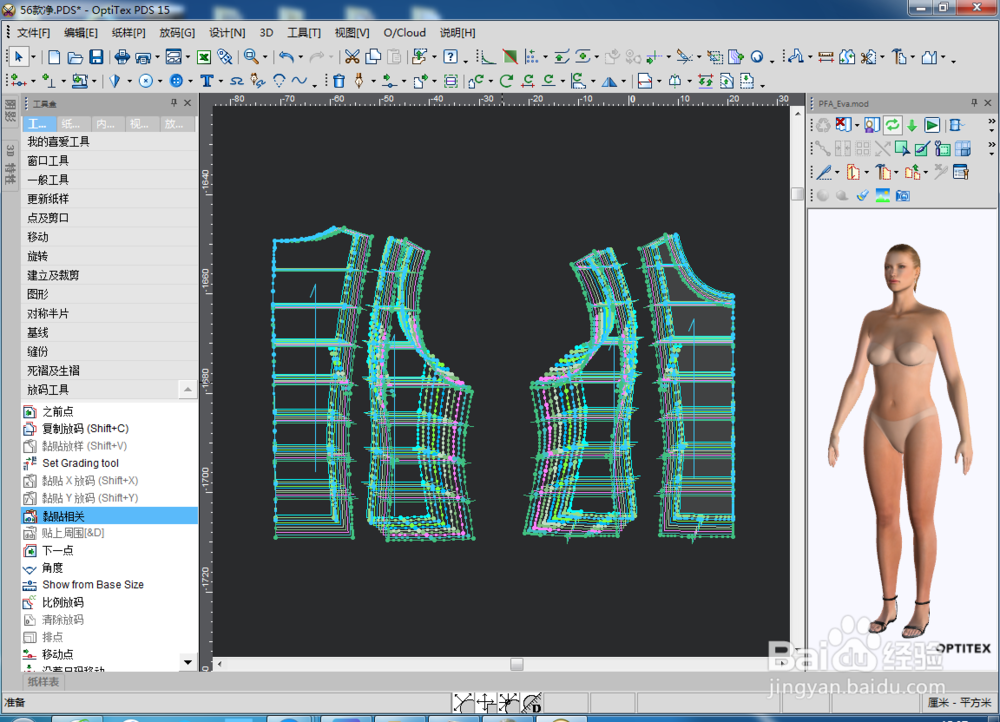Click toolbox list scroll down arrow
The height and width of the screenshot is (722, 1000).
(188, 662)
